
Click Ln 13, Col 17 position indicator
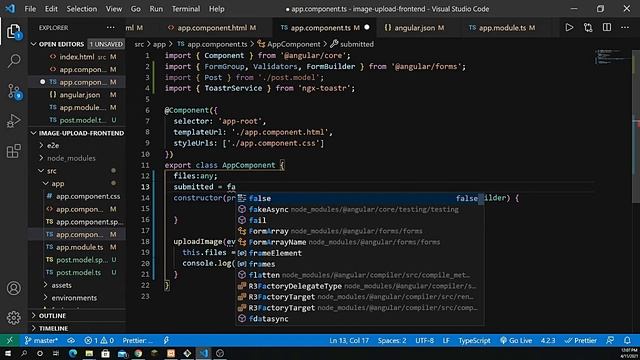349,340
